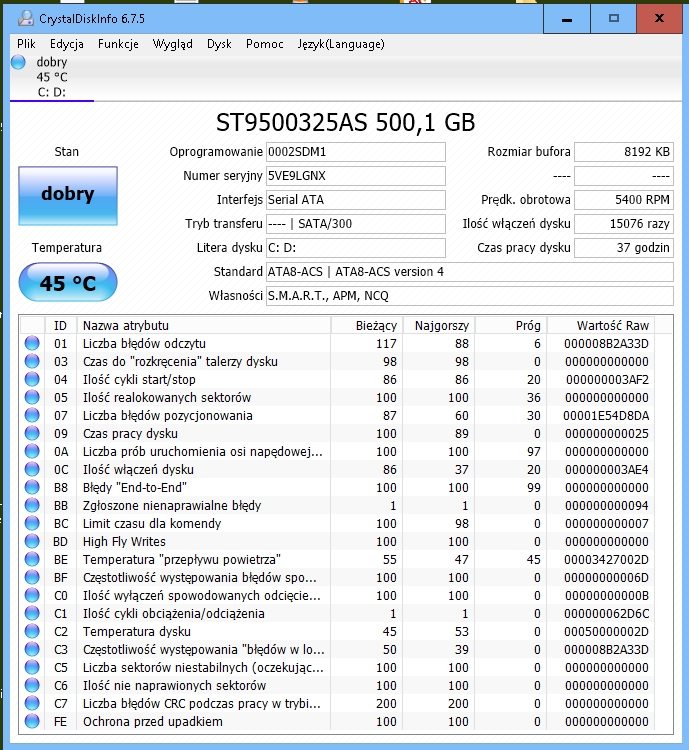Click the 37 godzin power-on hours
Screen dimensions: 689x750
tap(624, 248)
